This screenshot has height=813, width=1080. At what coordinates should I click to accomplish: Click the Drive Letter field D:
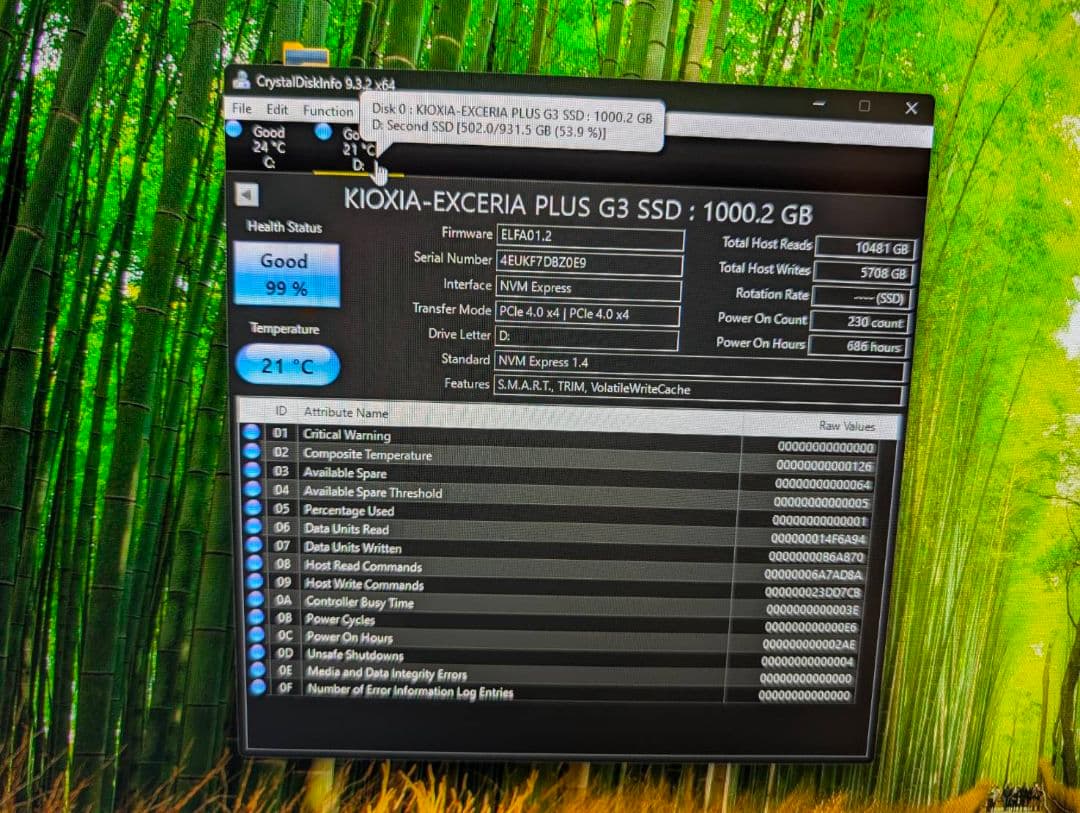pyautogui.click(x=586, y=337)
